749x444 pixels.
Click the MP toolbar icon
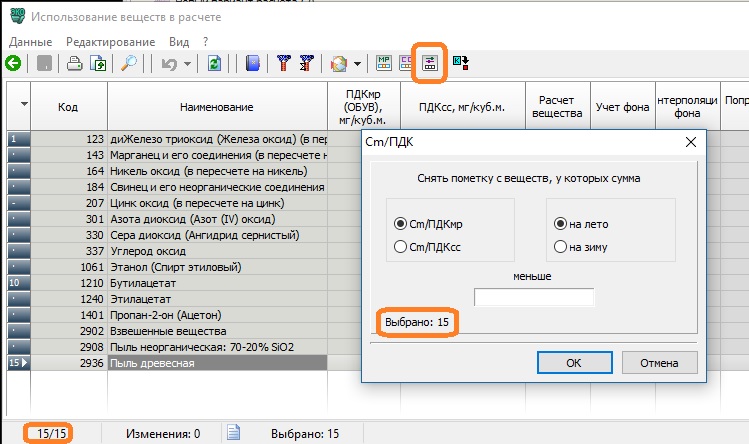coord(383,63)
